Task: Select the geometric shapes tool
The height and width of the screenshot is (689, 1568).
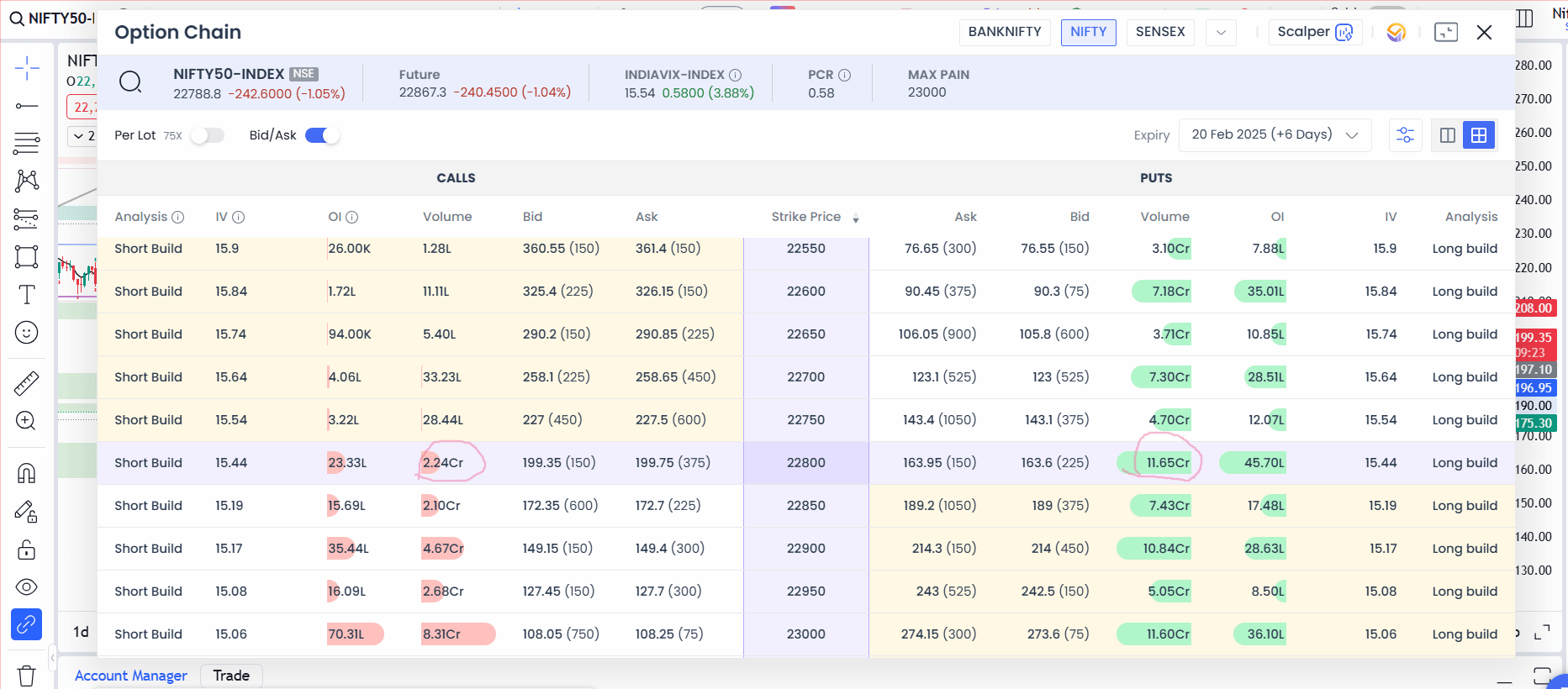Action: click(x=27, y=257)
